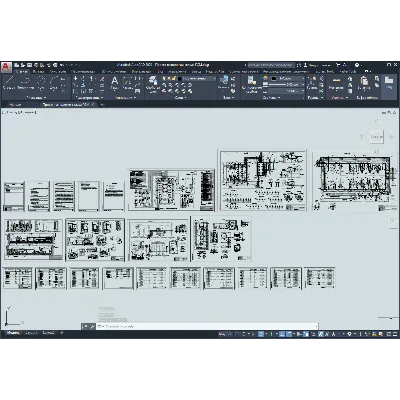
Task: Expand the Draw panel title
Action: click(36, 98)
